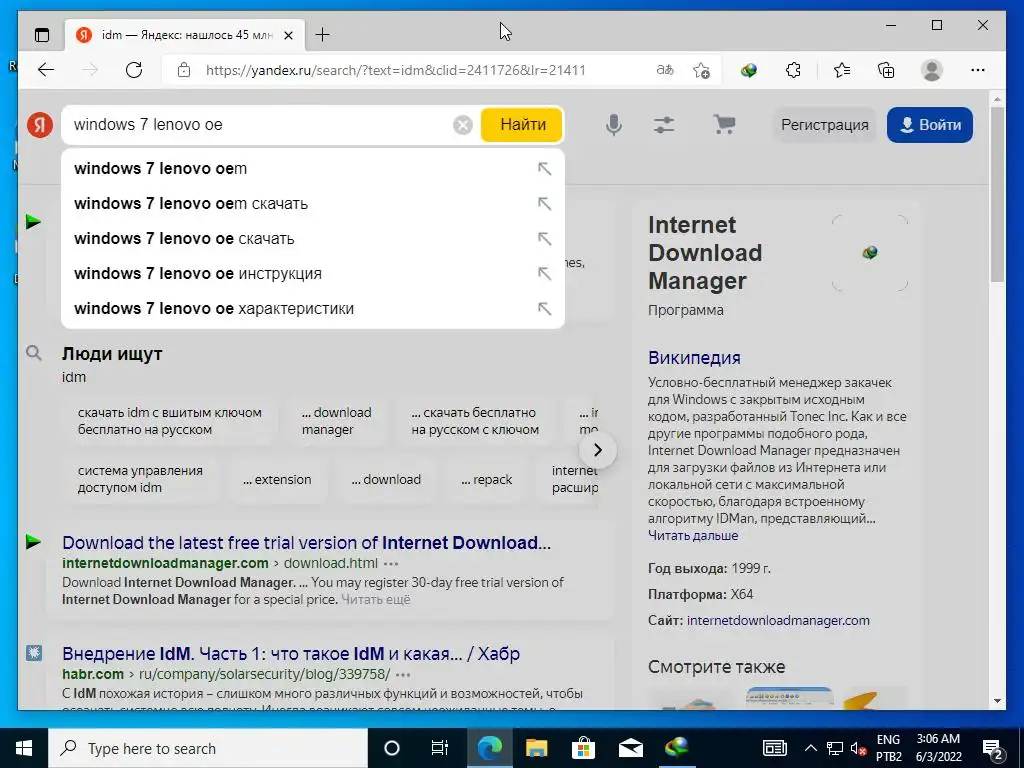Open the three-dot menu after habr.com blog path
1024x768 pixels.
(x=403, y=675)
